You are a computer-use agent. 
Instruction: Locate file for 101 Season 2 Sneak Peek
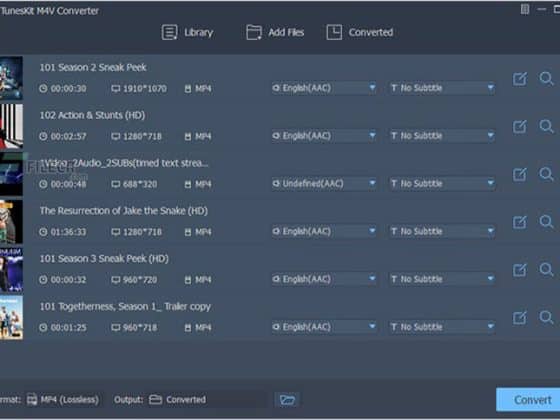(546, 79)
